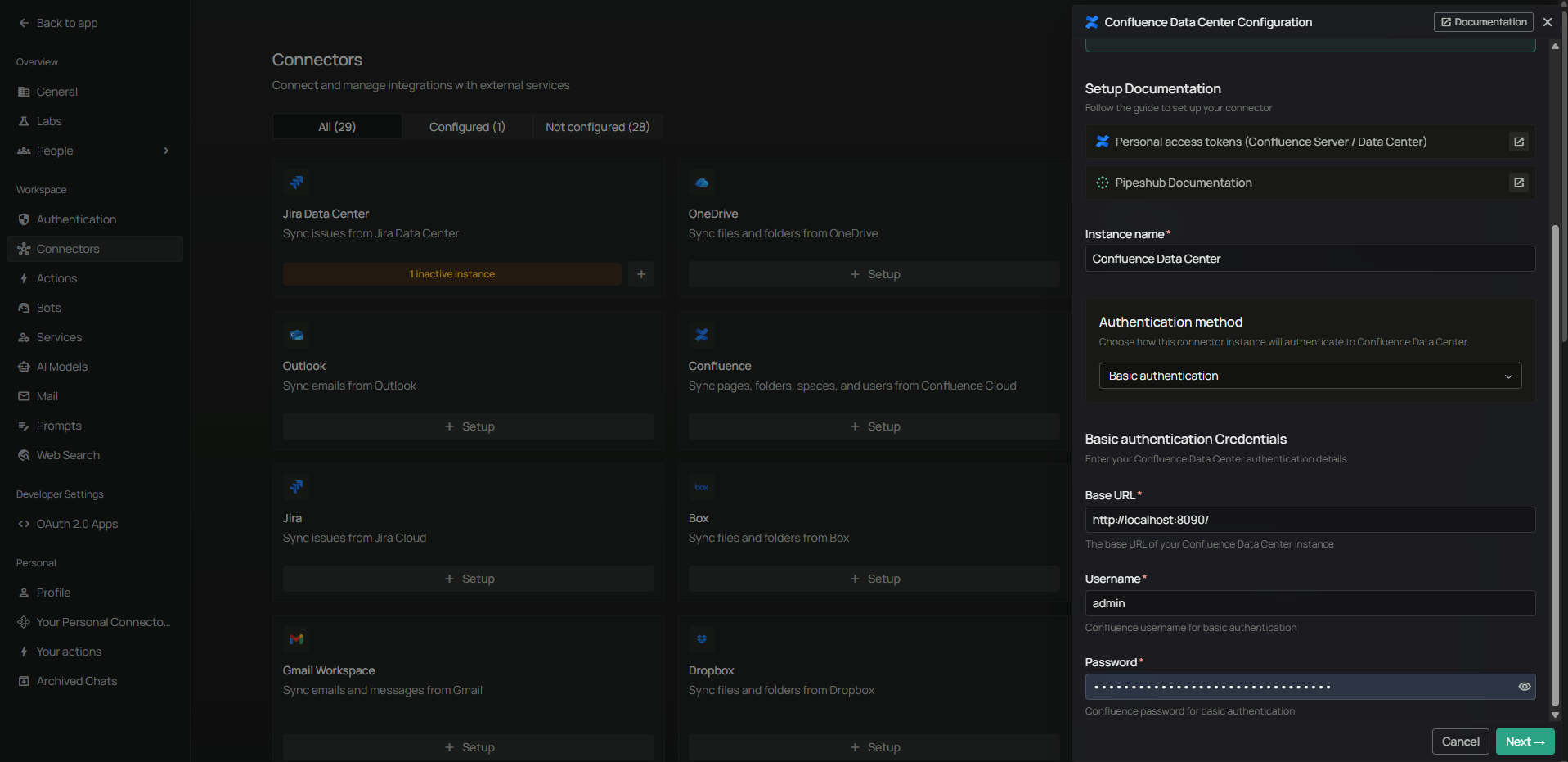Click Setup for OneDrive connector
The width and height of the screenshot is (1568, 762).
874,274
